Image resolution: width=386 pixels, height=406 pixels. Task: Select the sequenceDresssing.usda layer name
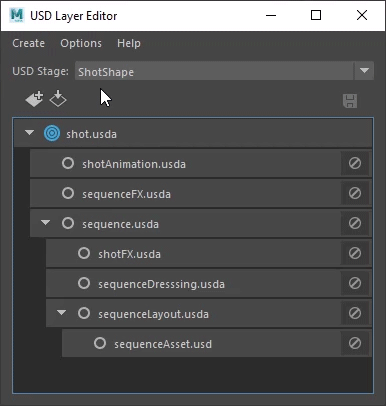point(161,284)
